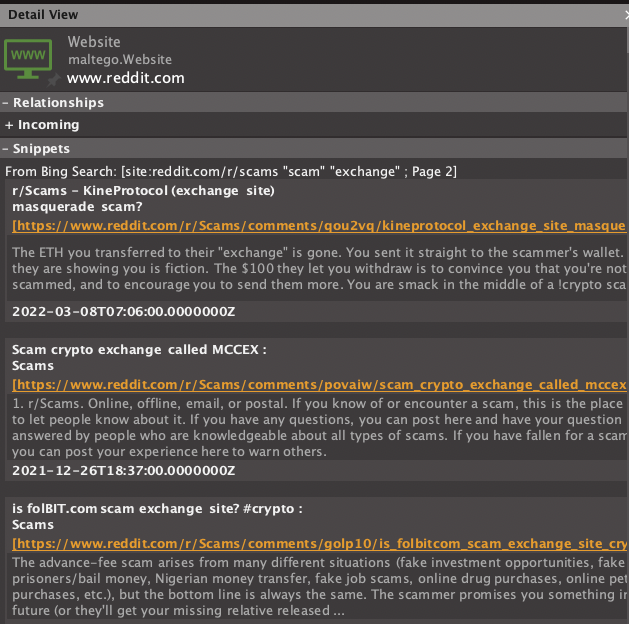Expand the Incoming relationships section

coord(9,125)
